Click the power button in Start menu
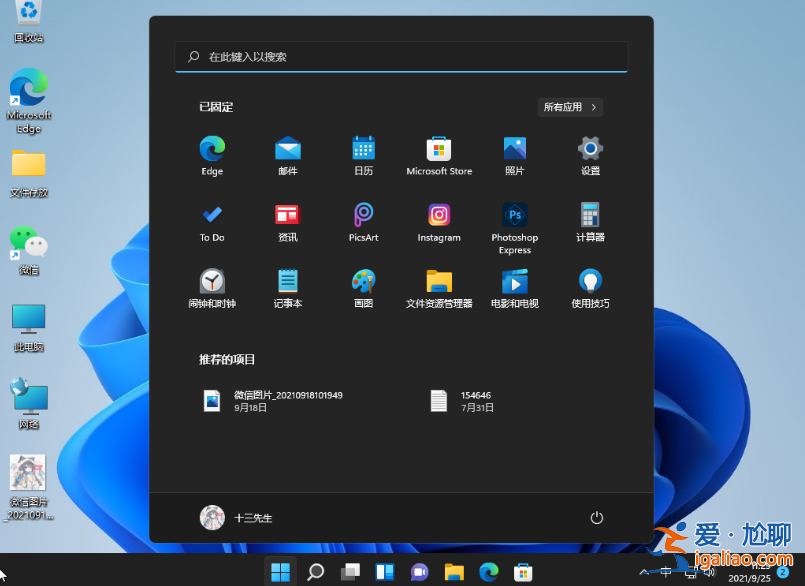805x586 pixels. (597, 518)
